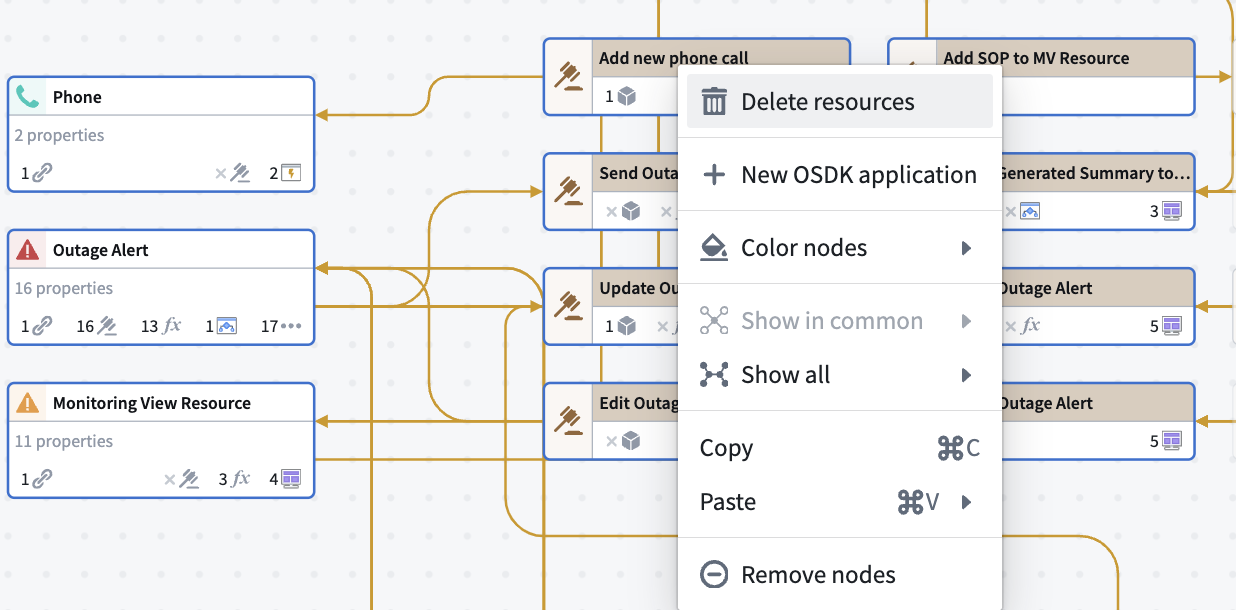Click the warning icon on Monitoring View Resource

click(27, 403)
